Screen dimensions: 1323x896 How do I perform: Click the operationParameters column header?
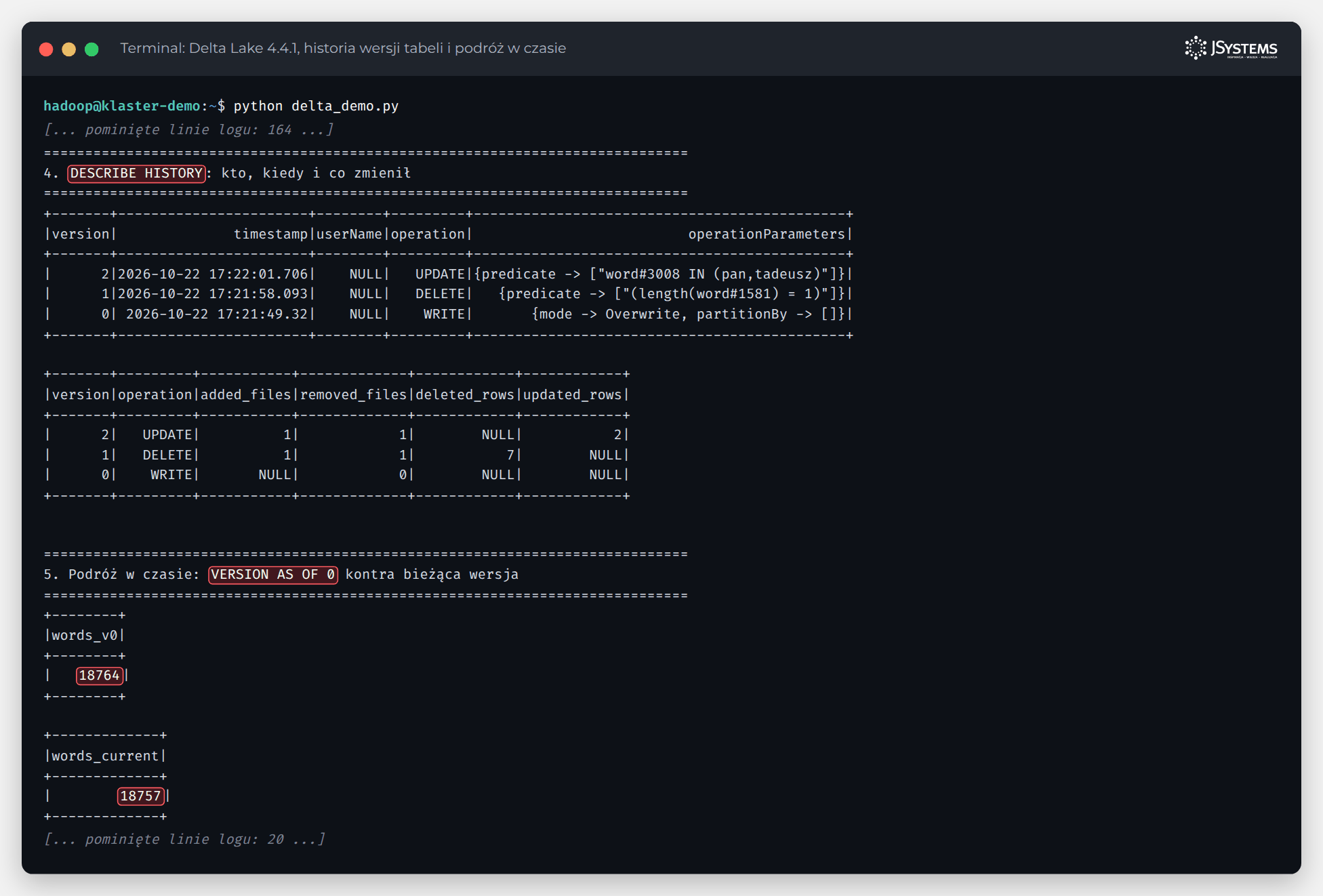pyautogui.click(x=767, y=235)
